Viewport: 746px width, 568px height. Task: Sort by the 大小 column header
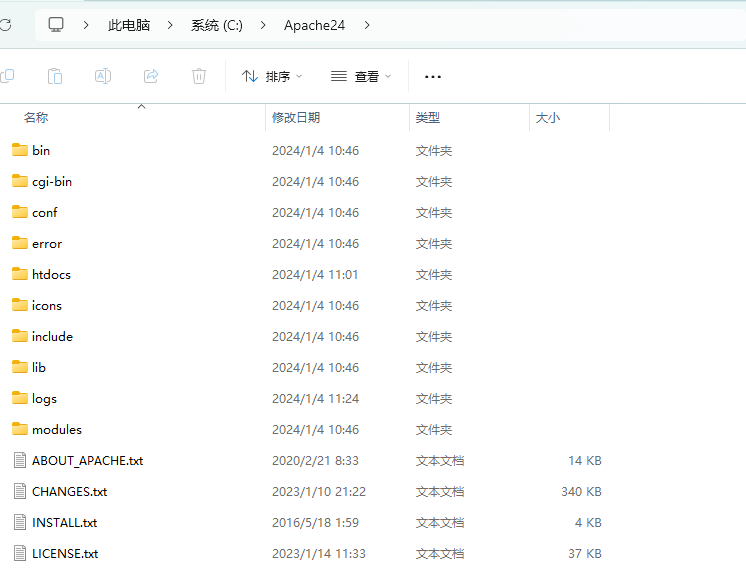548,118
